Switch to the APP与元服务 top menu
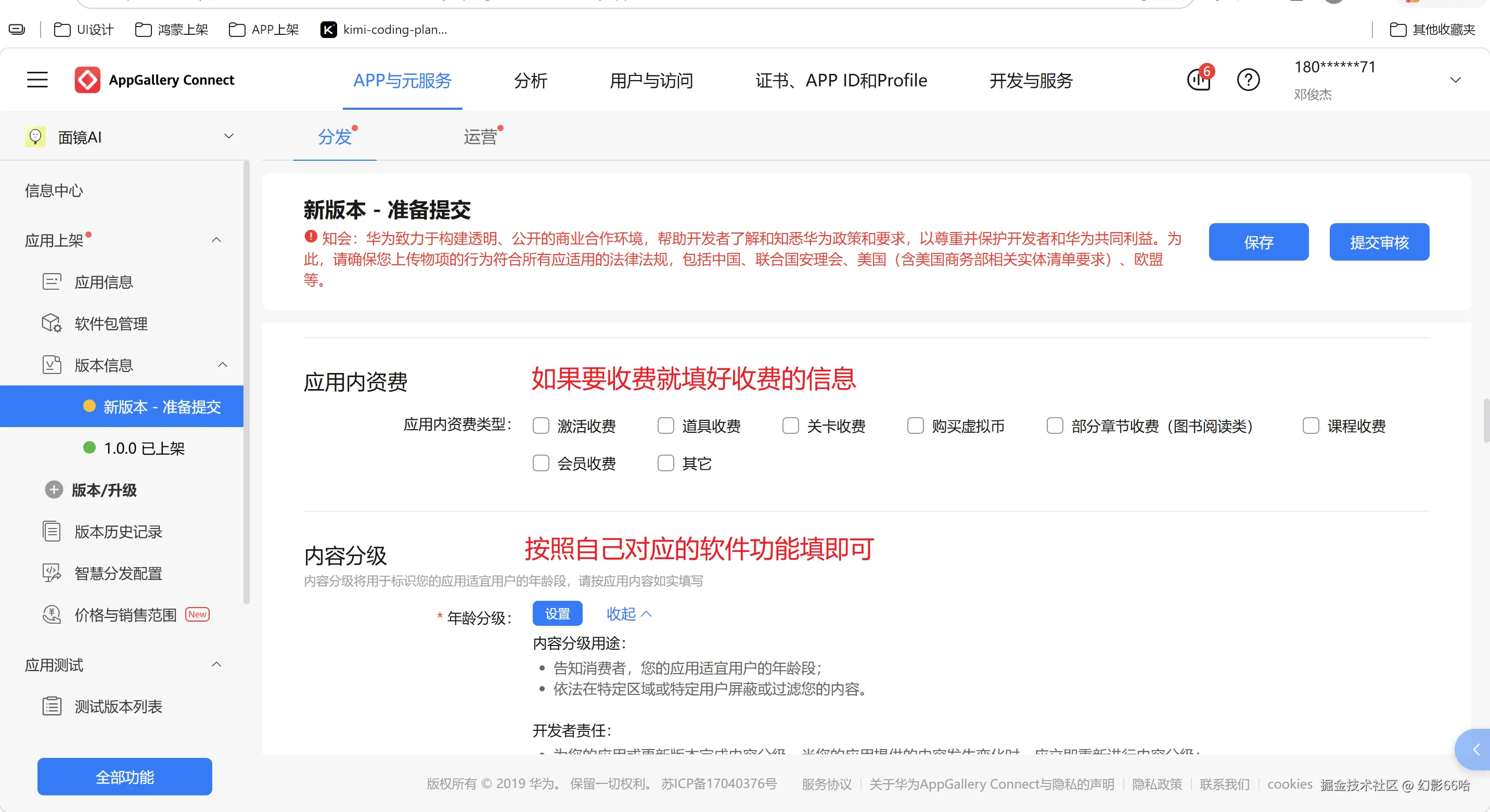1490x812 pixels. (403, 81)
